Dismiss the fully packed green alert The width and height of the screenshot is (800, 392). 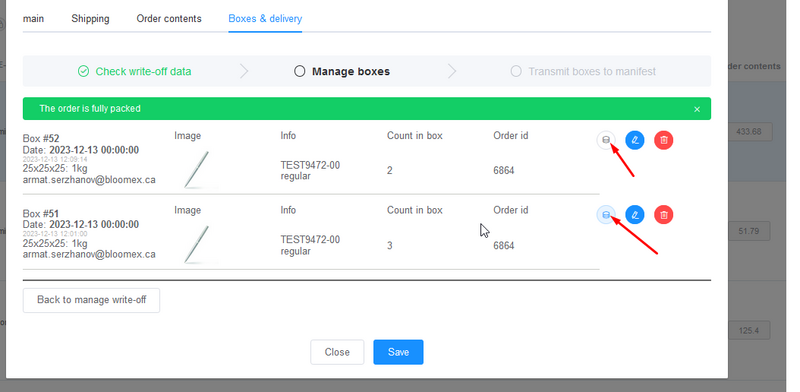pyautogui.click(x=697, y=109)
